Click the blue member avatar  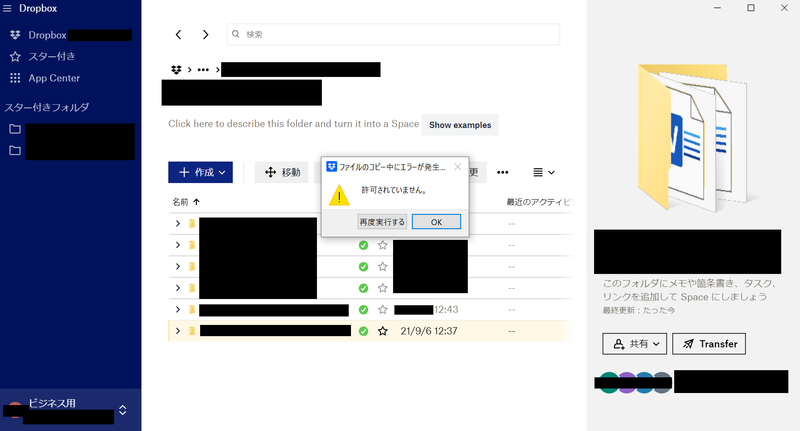click(x=644, y=383)
